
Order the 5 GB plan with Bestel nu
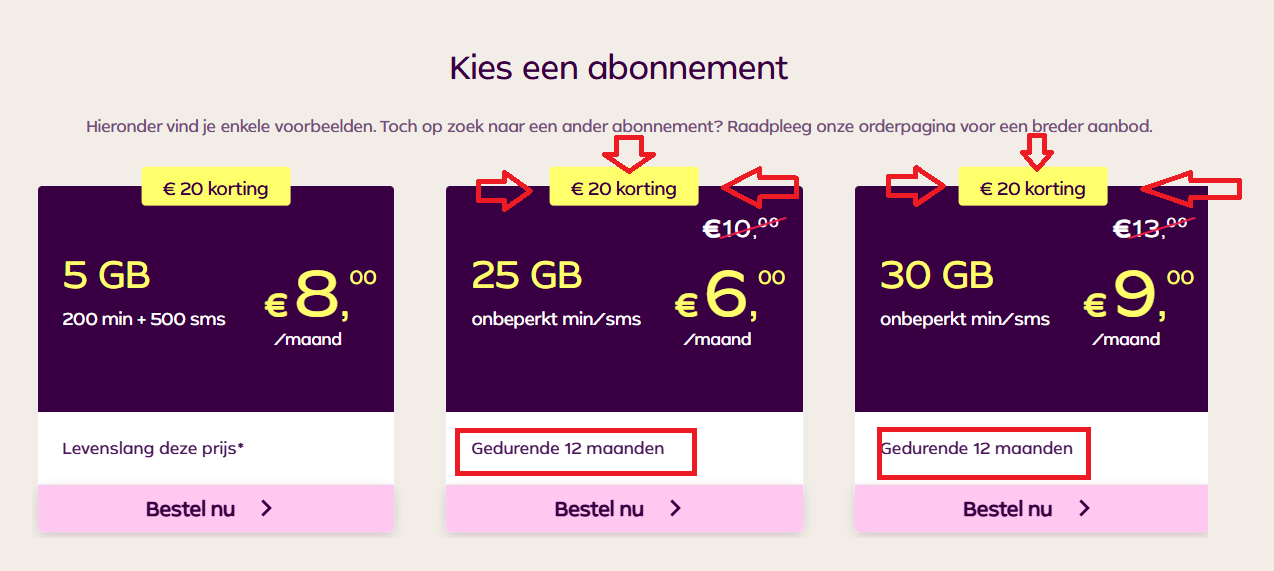(215, 509)
